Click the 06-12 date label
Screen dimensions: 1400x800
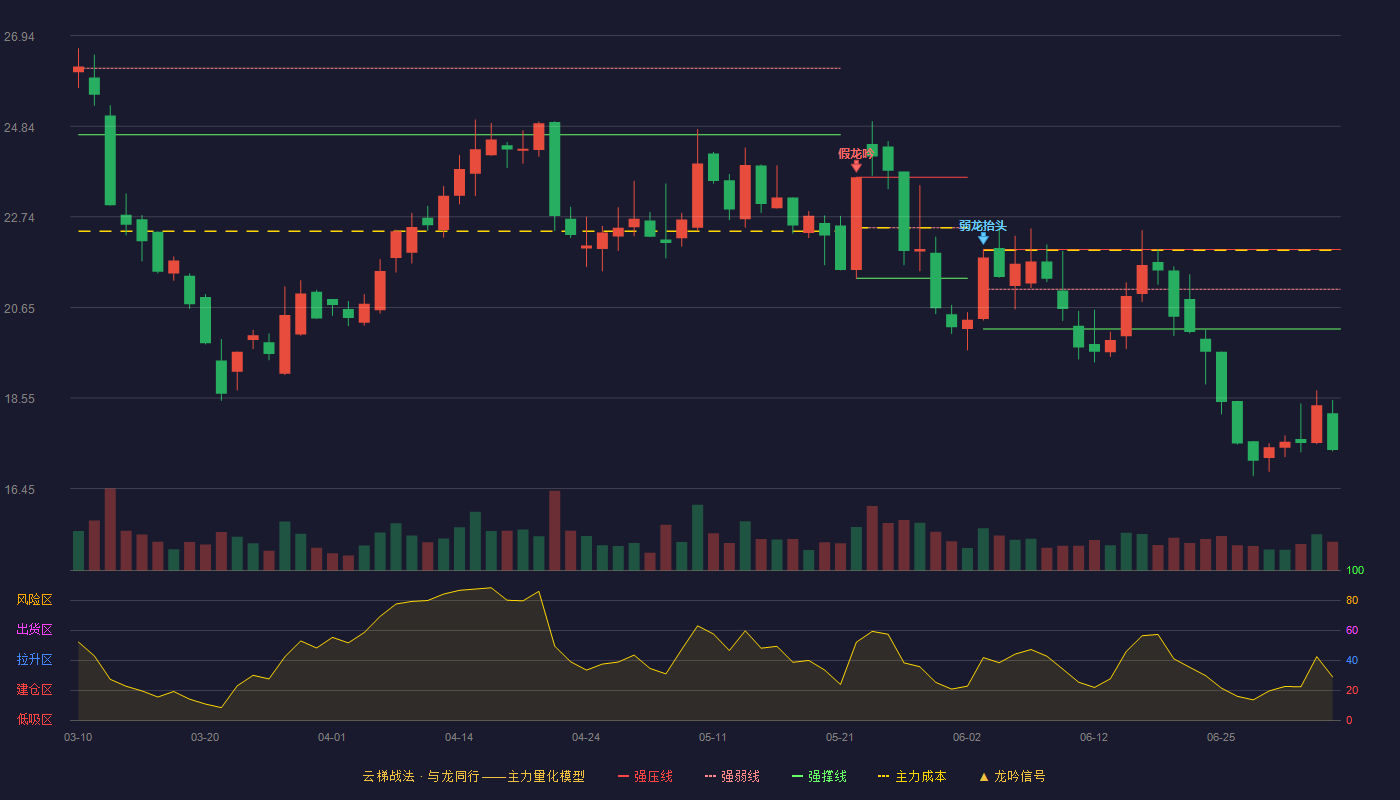1094,737
